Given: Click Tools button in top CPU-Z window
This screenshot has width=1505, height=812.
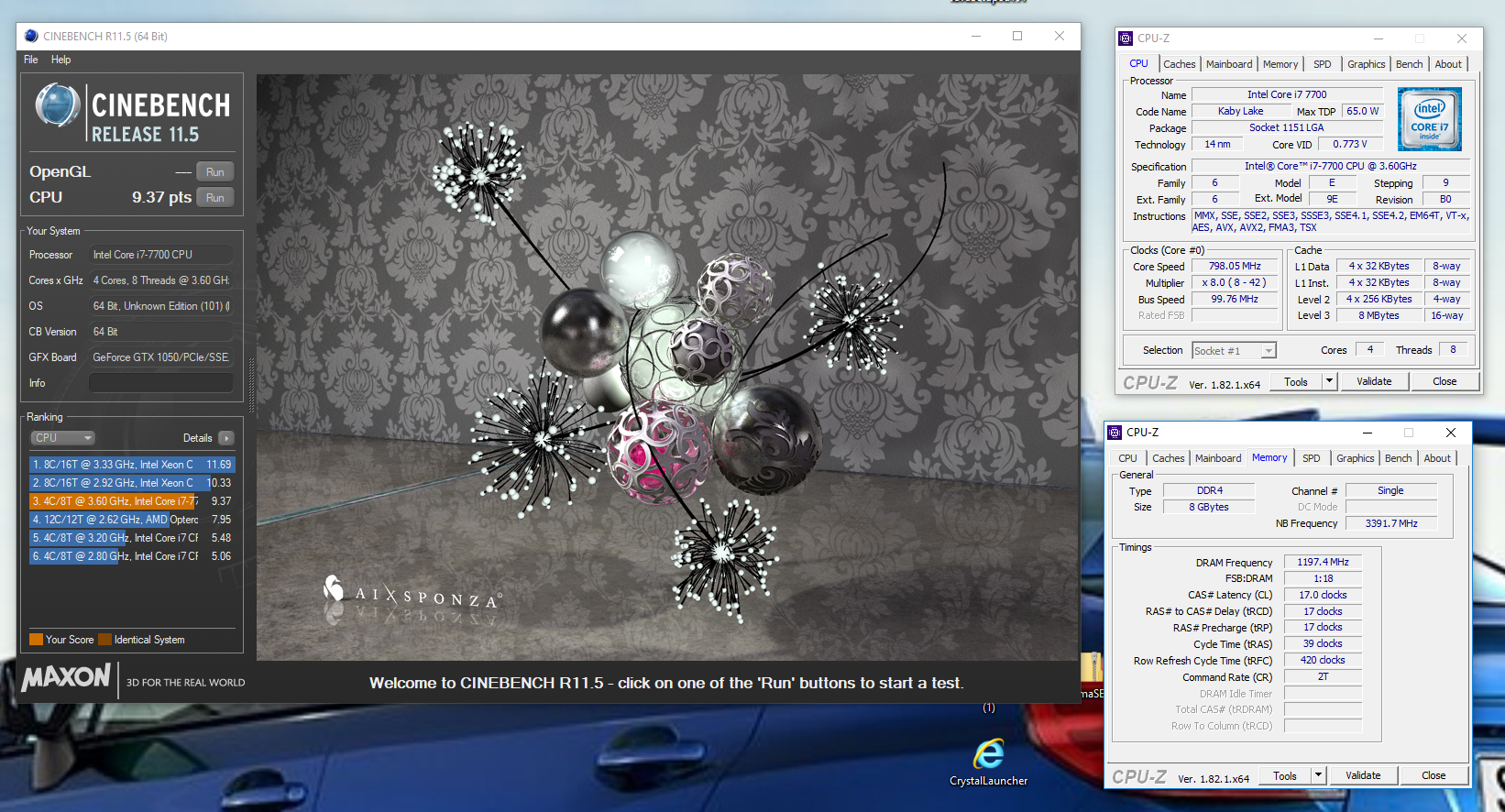Looking at the screenshot, I should (x=1296, y=382).
